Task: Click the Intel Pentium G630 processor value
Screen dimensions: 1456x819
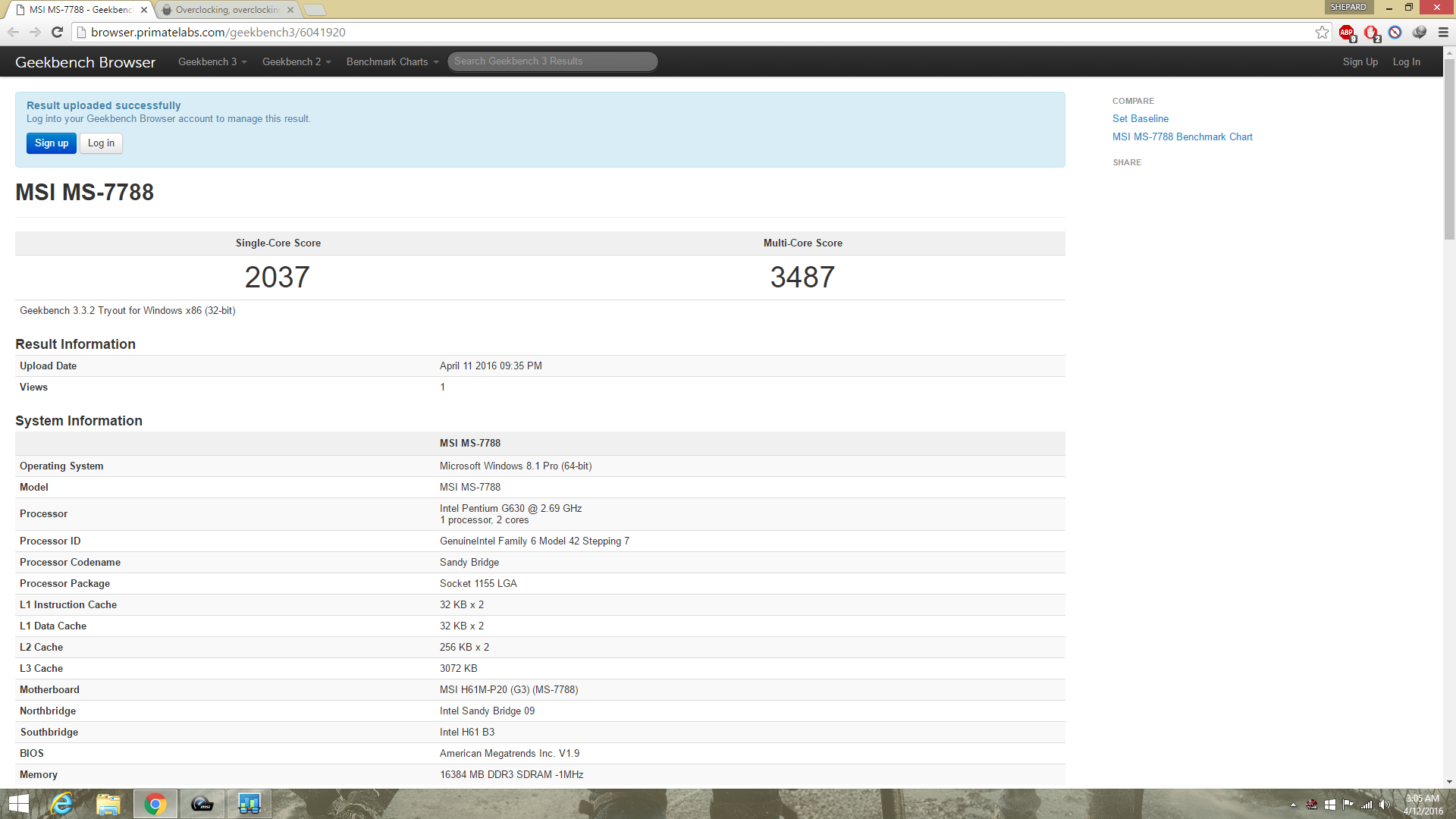Action: pos(510,508)
